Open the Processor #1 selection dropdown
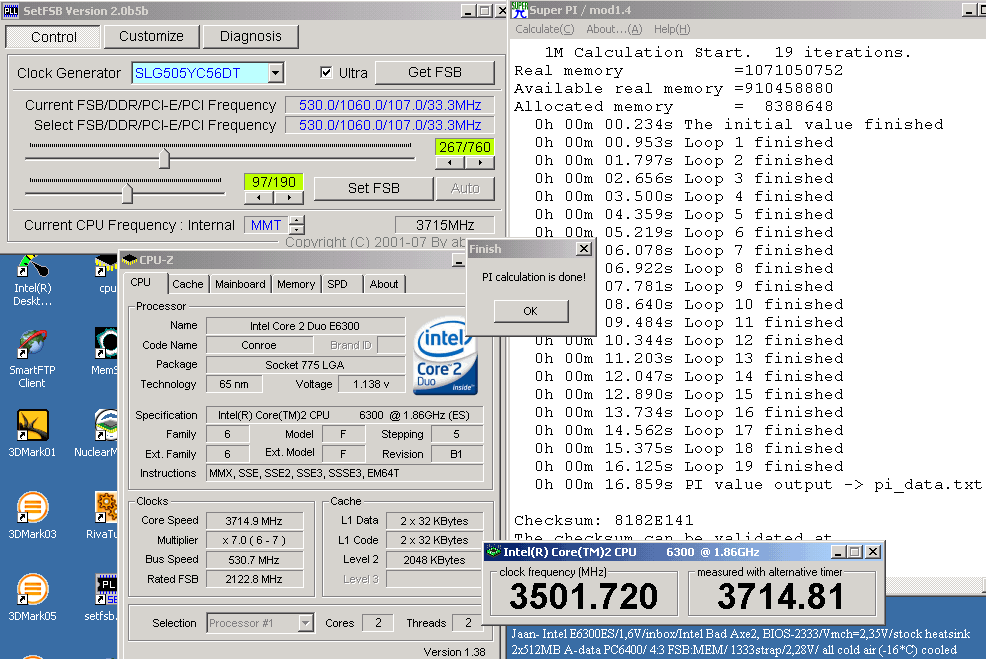986x659 pixels. pyautogui.click(x=305, y=623)
